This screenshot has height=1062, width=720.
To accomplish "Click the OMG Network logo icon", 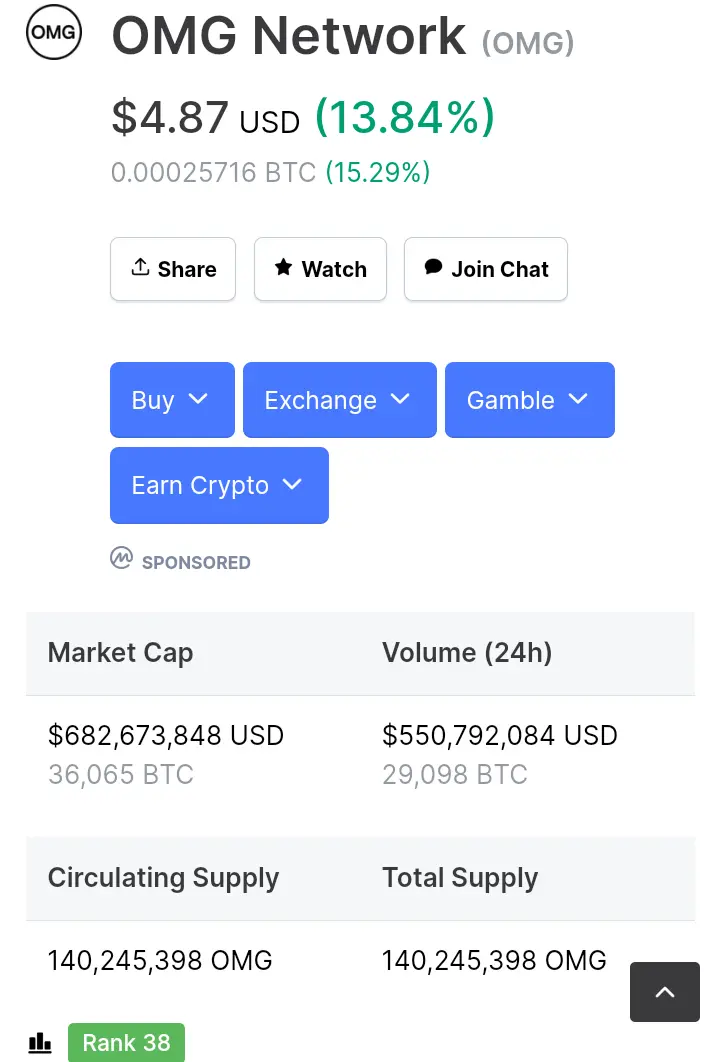I will coord(54,32).
